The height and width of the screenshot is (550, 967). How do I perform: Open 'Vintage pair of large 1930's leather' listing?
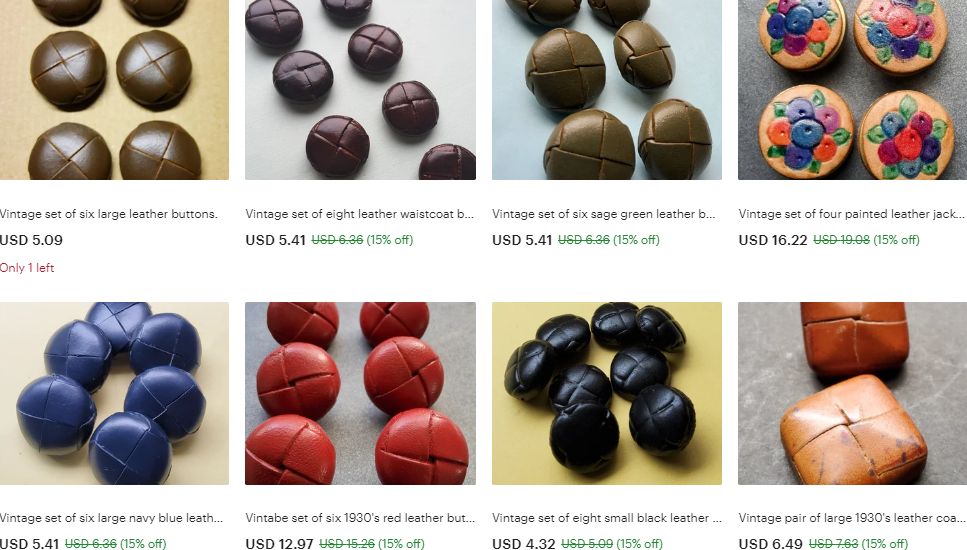851,518
